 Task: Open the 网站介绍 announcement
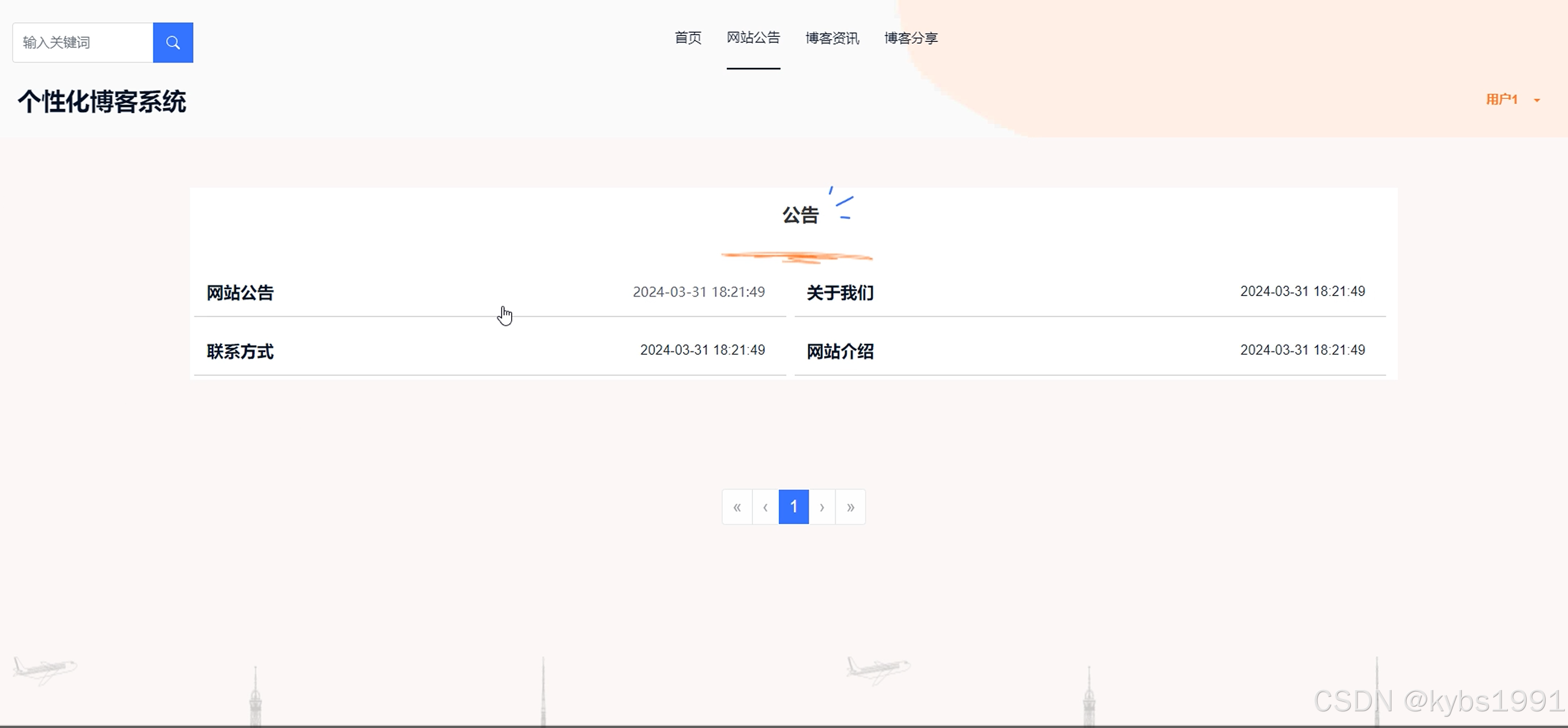pos(840,351)
